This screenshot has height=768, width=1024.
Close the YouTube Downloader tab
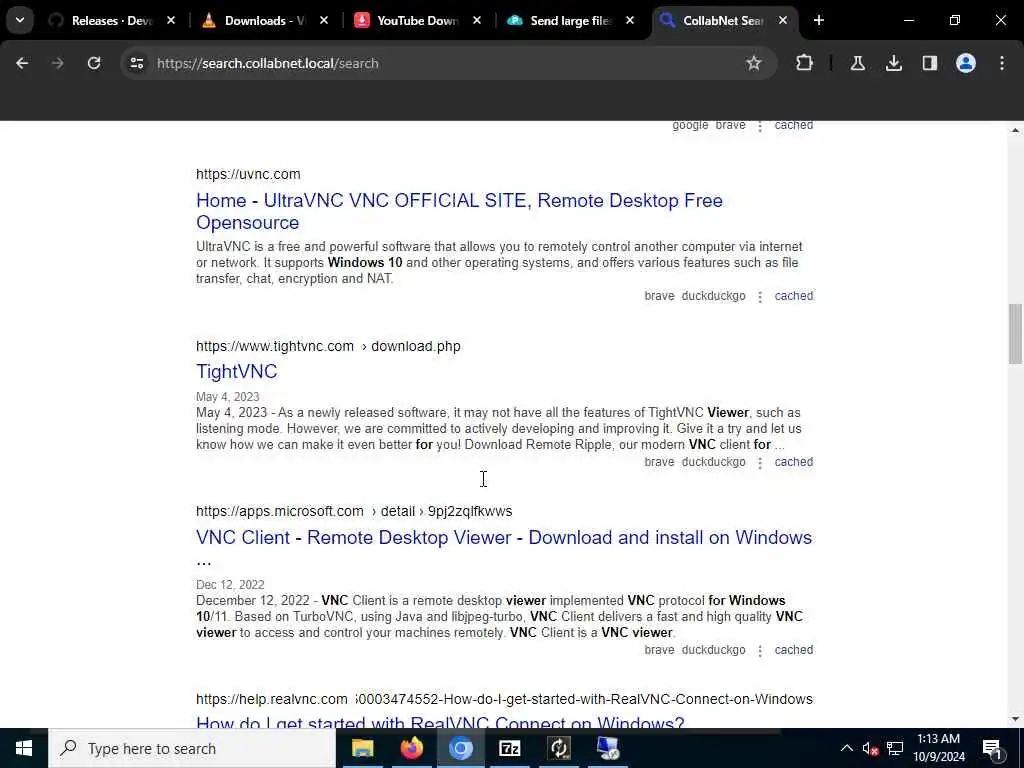click(477, 21)
